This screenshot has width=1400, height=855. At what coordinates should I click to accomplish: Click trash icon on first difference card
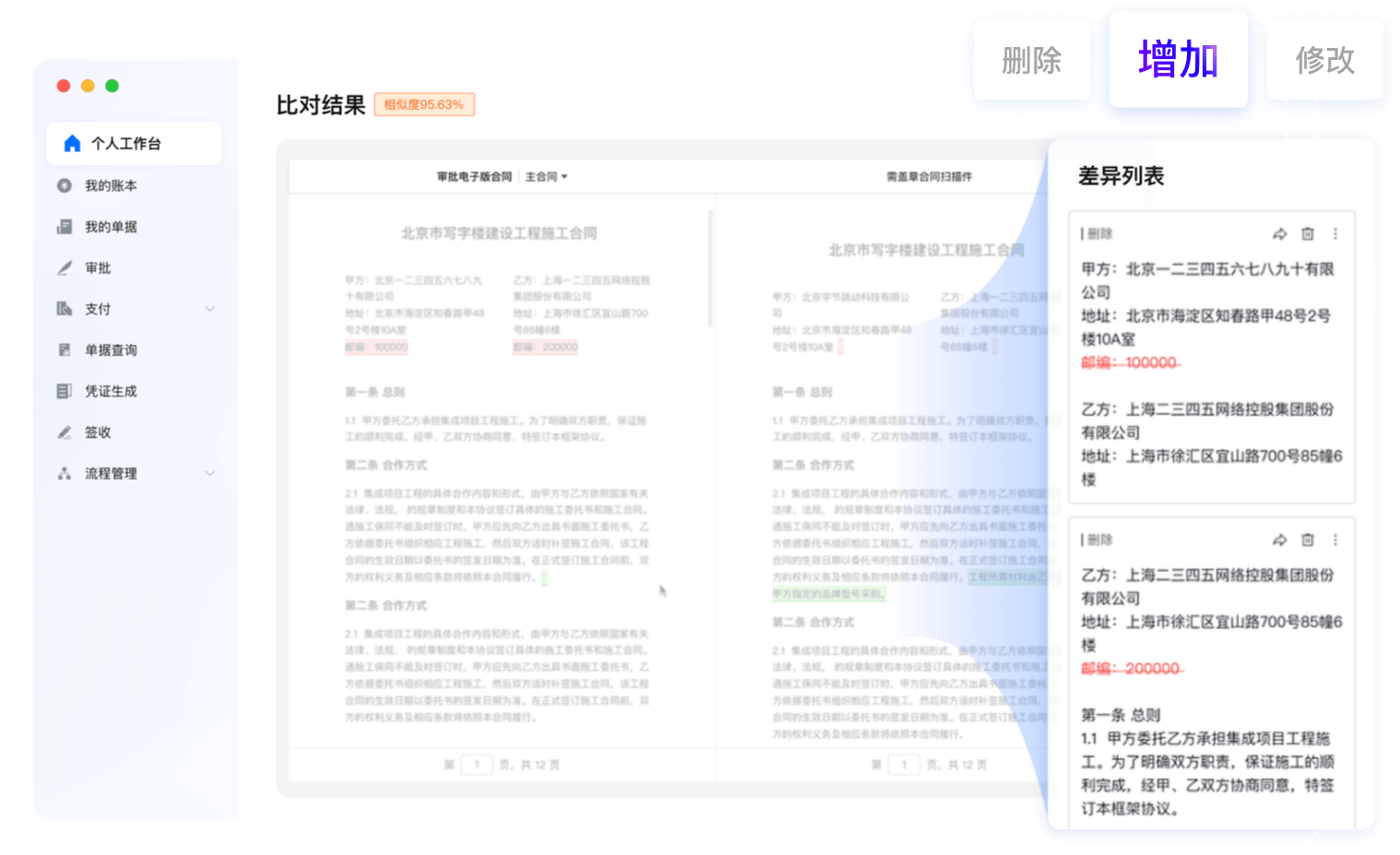click(x=1307, y=234)
